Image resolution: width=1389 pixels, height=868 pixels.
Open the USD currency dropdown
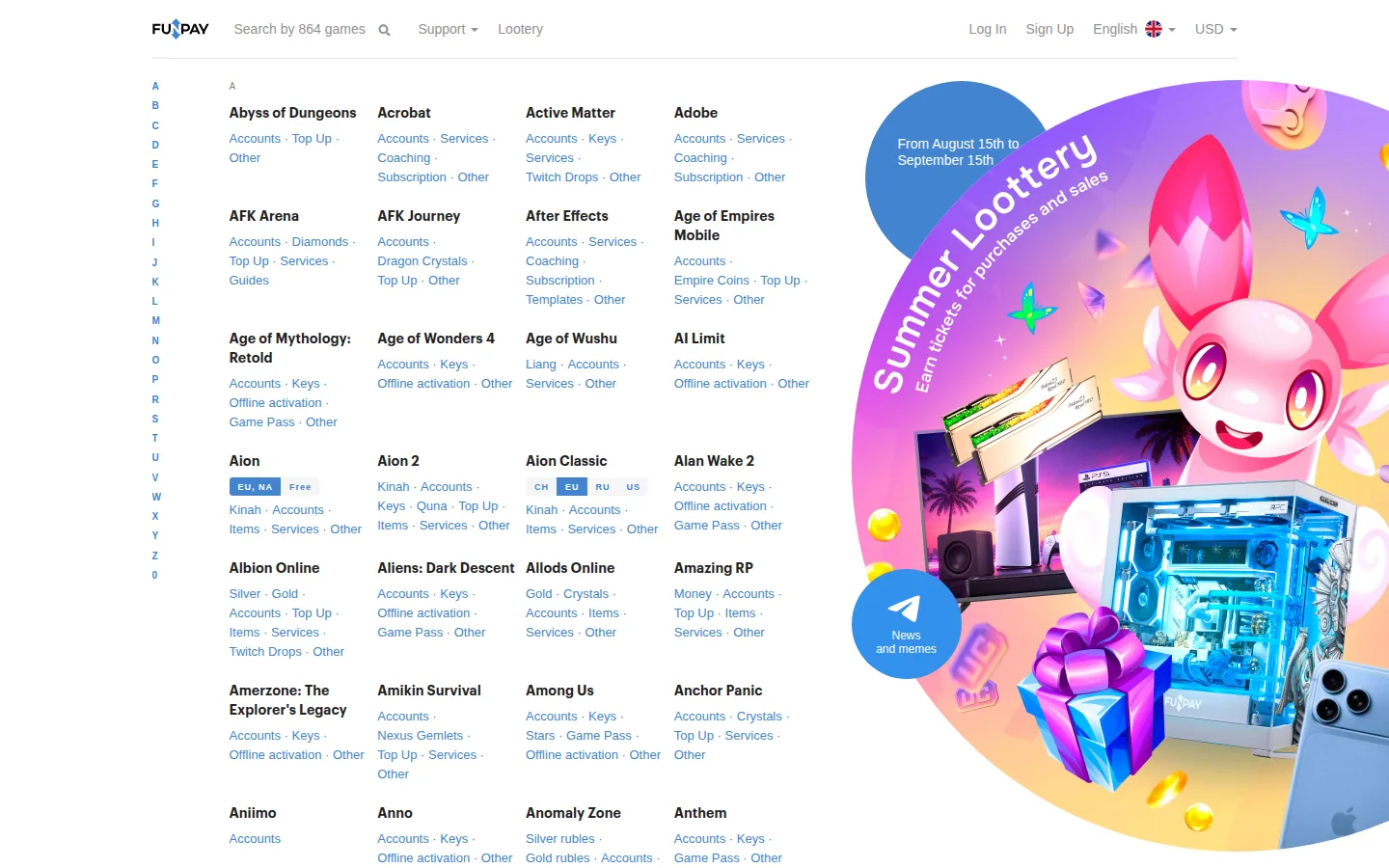click(x=1215, y=29)
